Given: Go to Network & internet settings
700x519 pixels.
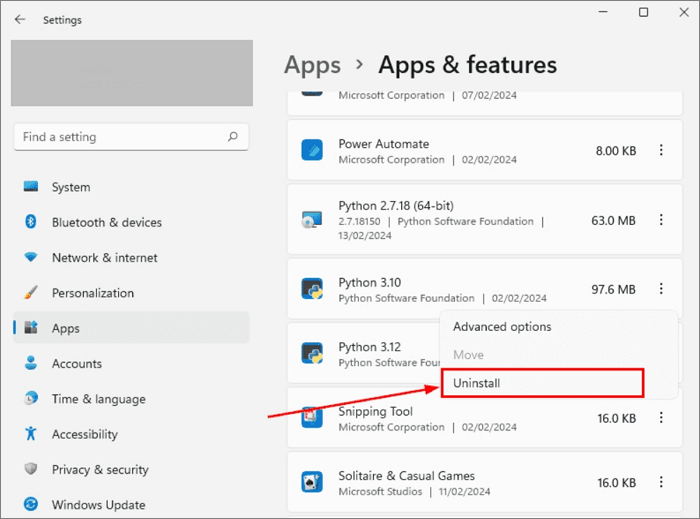Looking at the screenshot, I should coord(106,258).
